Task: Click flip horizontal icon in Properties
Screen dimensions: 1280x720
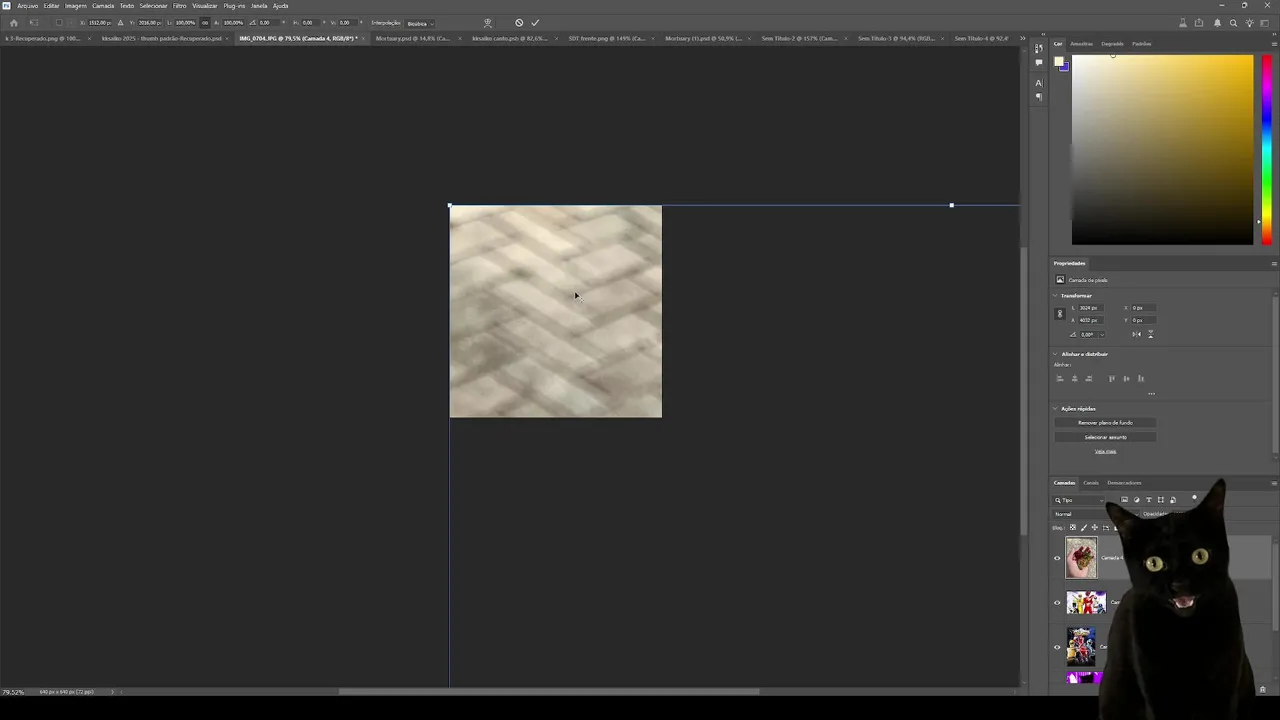Action: point(1139,334)
